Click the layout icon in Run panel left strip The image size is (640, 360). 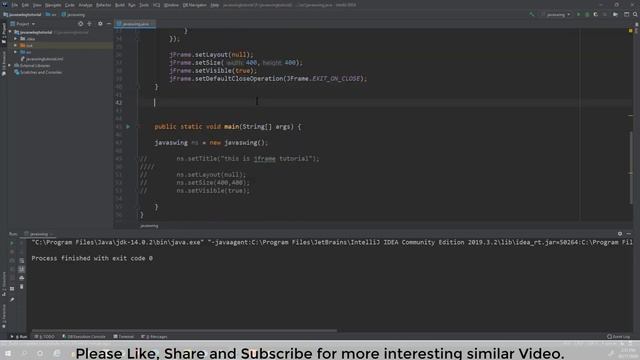click(x=12, y=289)
